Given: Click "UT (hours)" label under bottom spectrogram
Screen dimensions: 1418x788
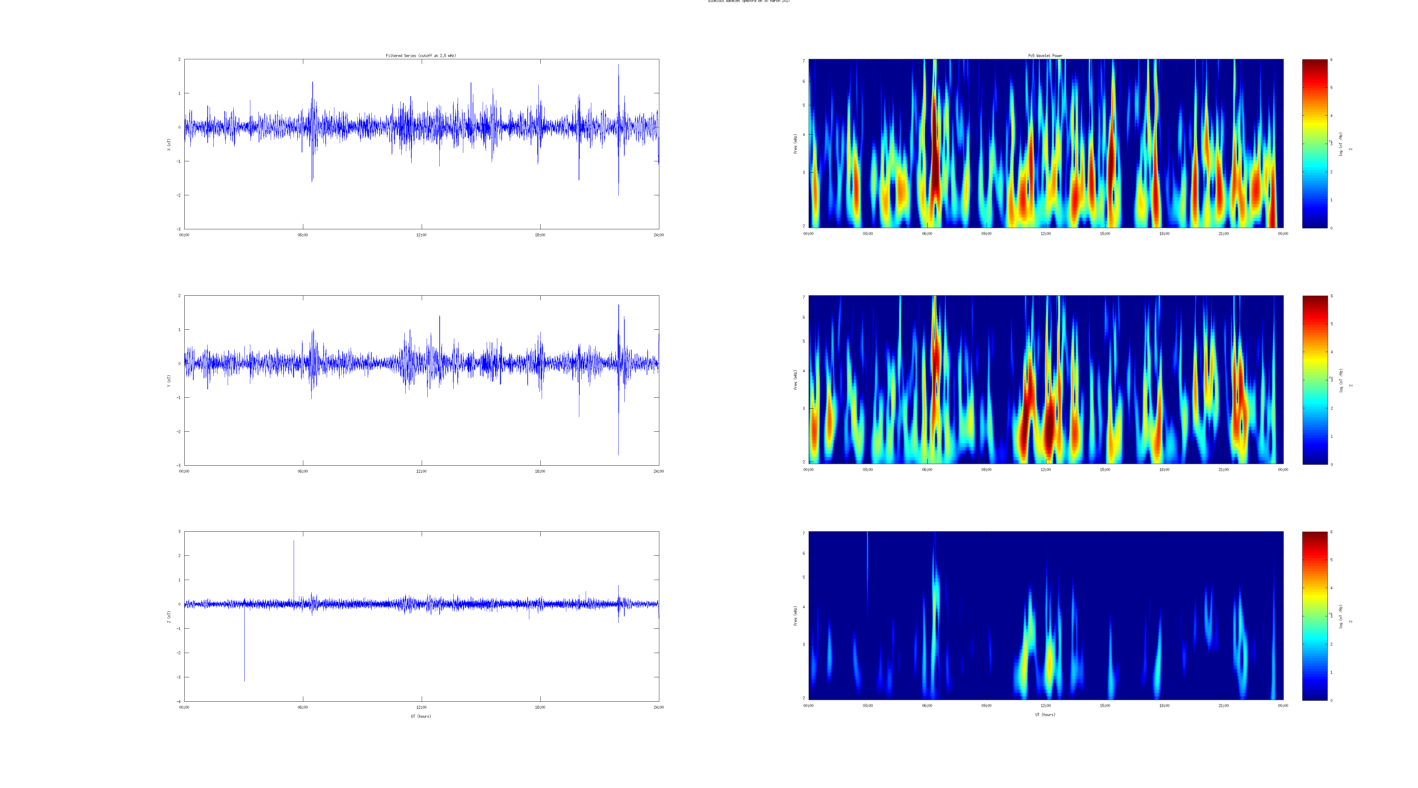Looking at the screenshot, I should [x=1045, y=715].
